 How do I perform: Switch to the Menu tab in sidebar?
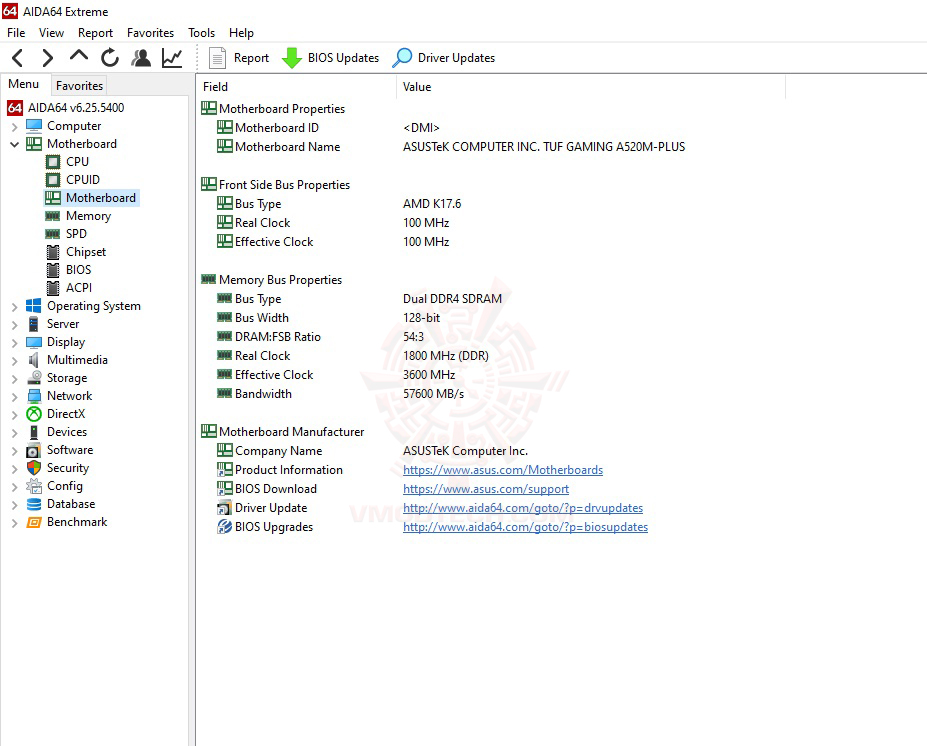24,84
